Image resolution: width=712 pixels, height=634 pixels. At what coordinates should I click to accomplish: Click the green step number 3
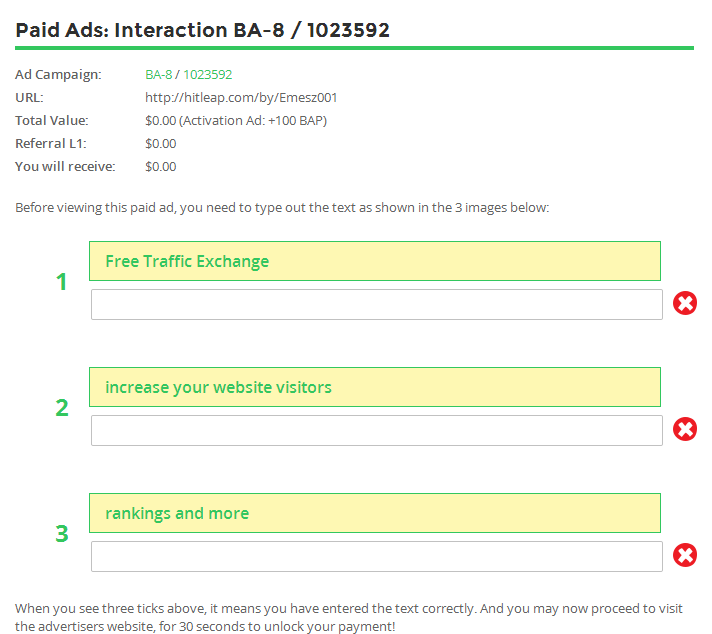pos(62,534)
